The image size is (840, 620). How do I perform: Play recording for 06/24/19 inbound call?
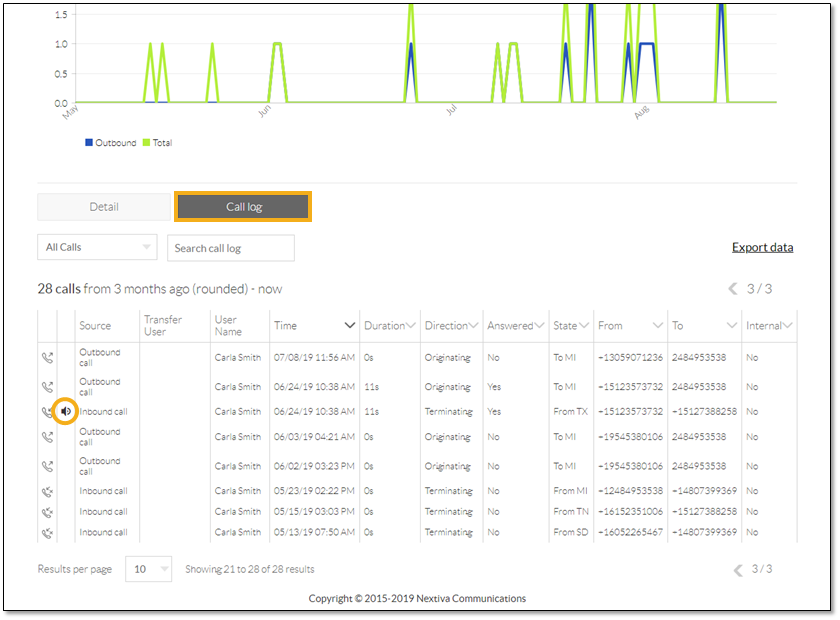[x=65, y=412]
